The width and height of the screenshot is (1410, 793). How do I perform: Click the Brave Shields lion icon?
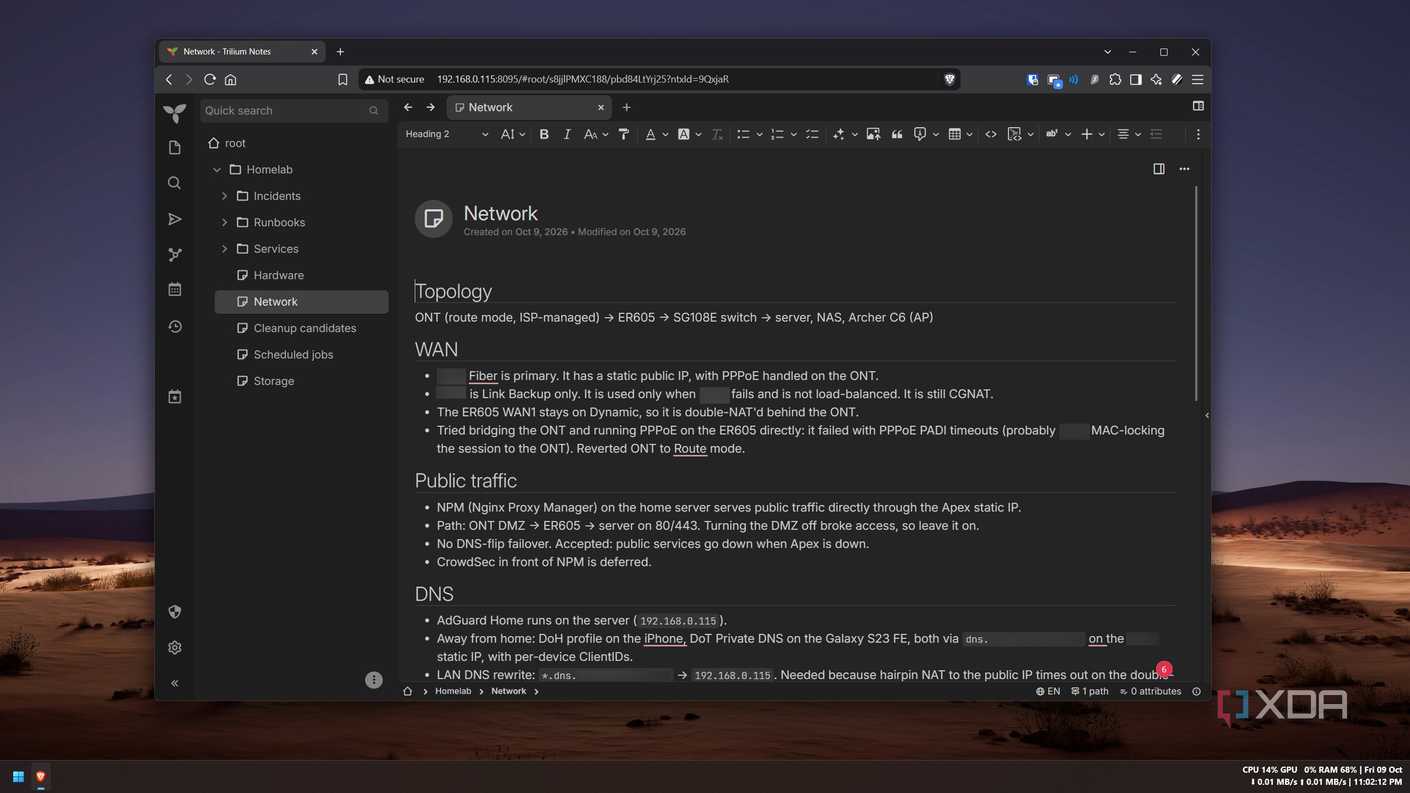[x=949, y=79]
